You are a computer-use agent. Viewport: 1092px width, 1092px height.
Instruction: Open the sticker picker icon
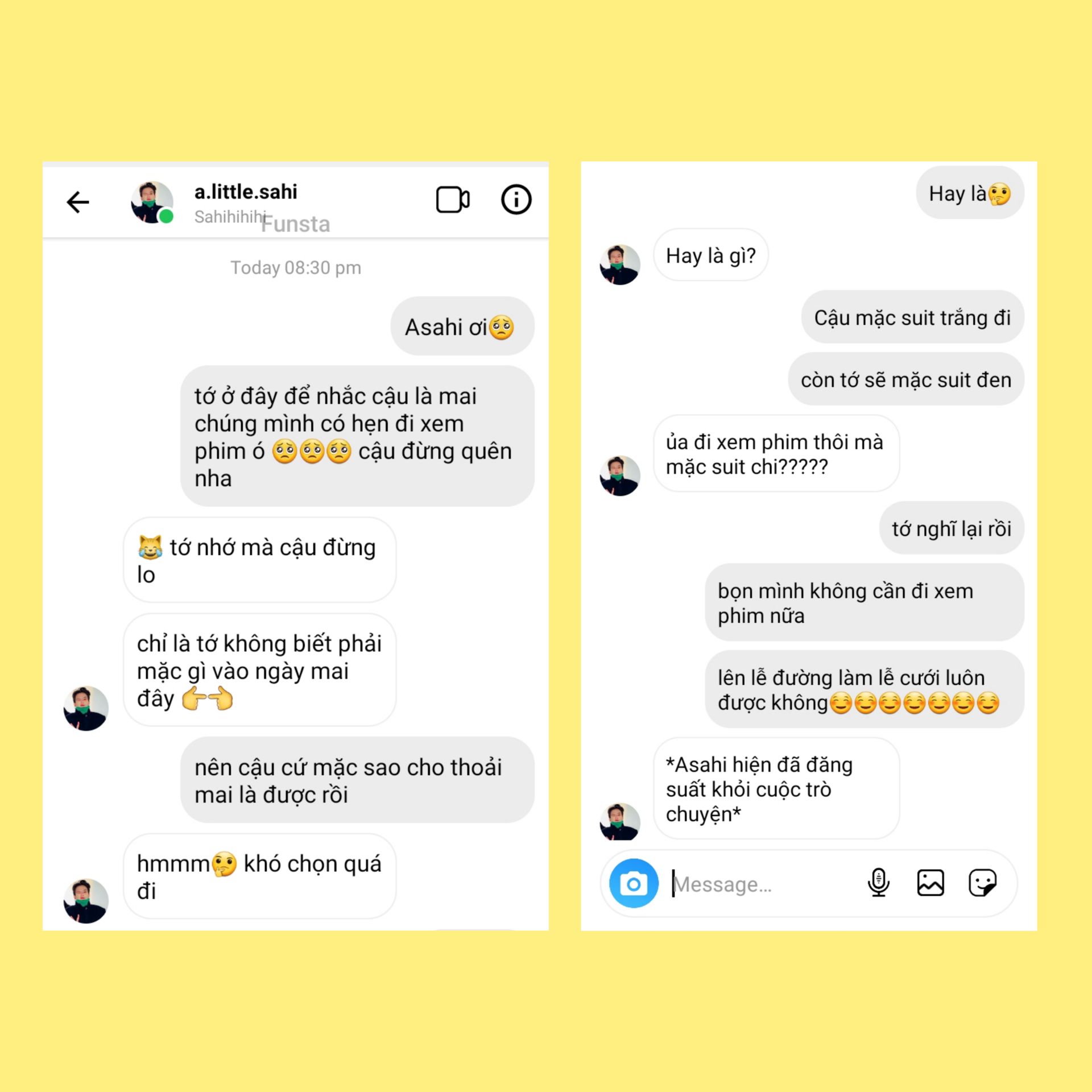[982, 883]
